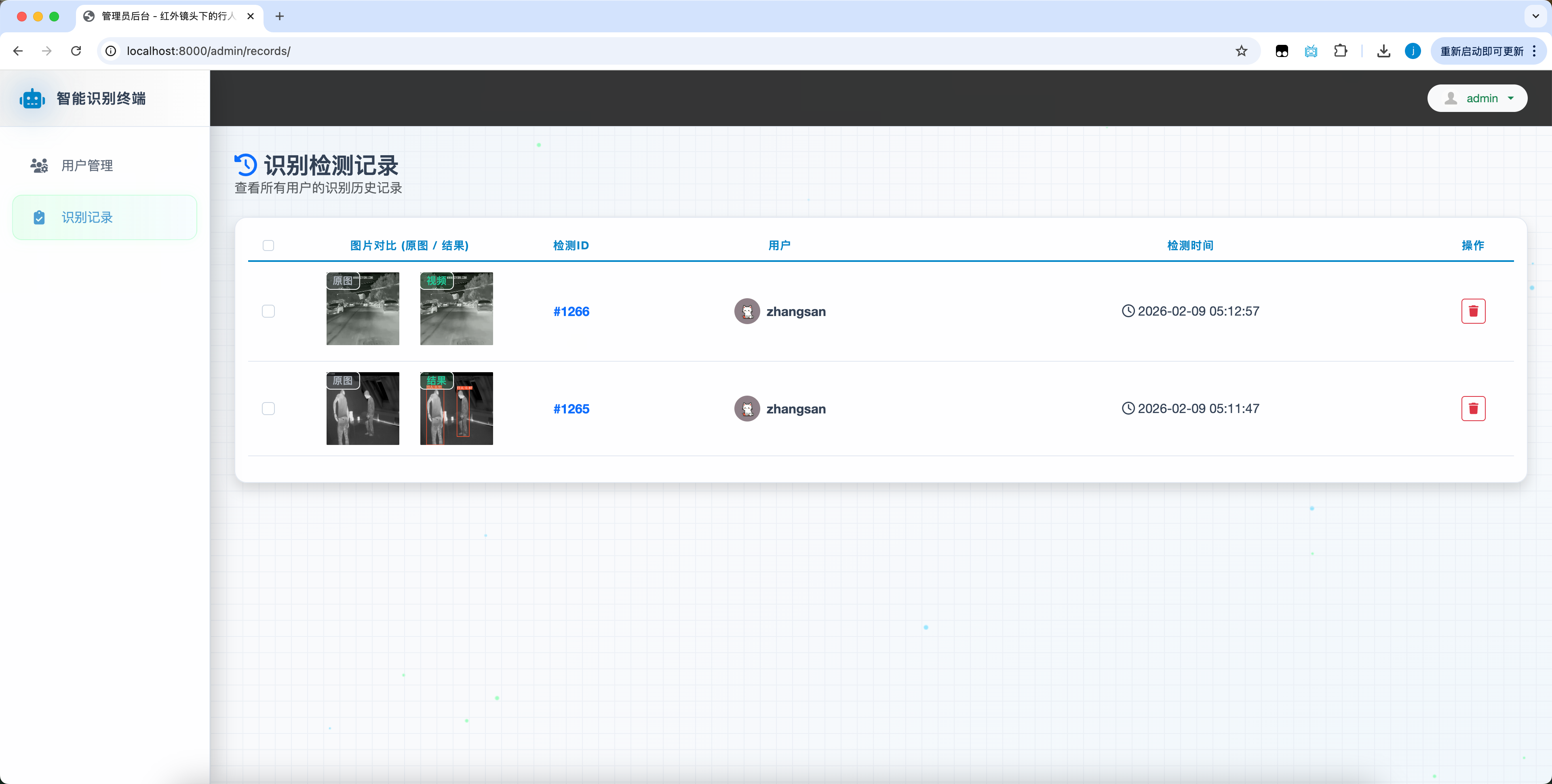The height and width of the screenshot is (784, 1552).
Task: View 结果 thumbnail of record #1265
Action: coord(456,409)
